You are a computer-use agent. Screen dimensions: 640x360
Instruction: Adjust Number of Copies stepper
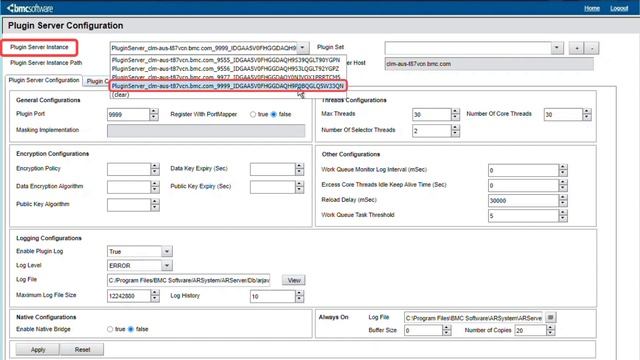coord(551,330)
